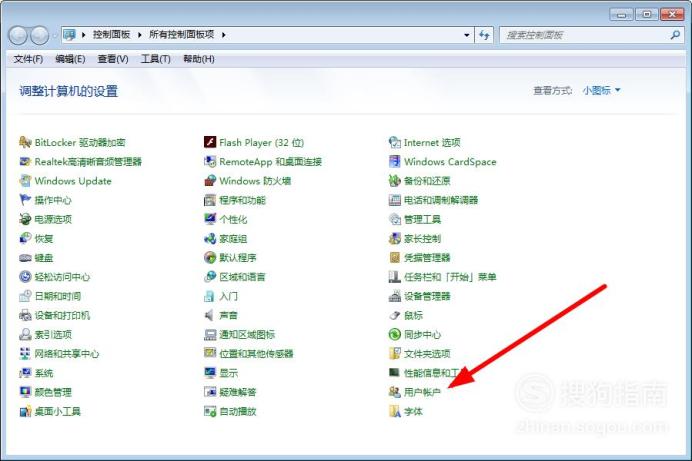
Task: Click the 个性化 icon
Action: point(210,219)
